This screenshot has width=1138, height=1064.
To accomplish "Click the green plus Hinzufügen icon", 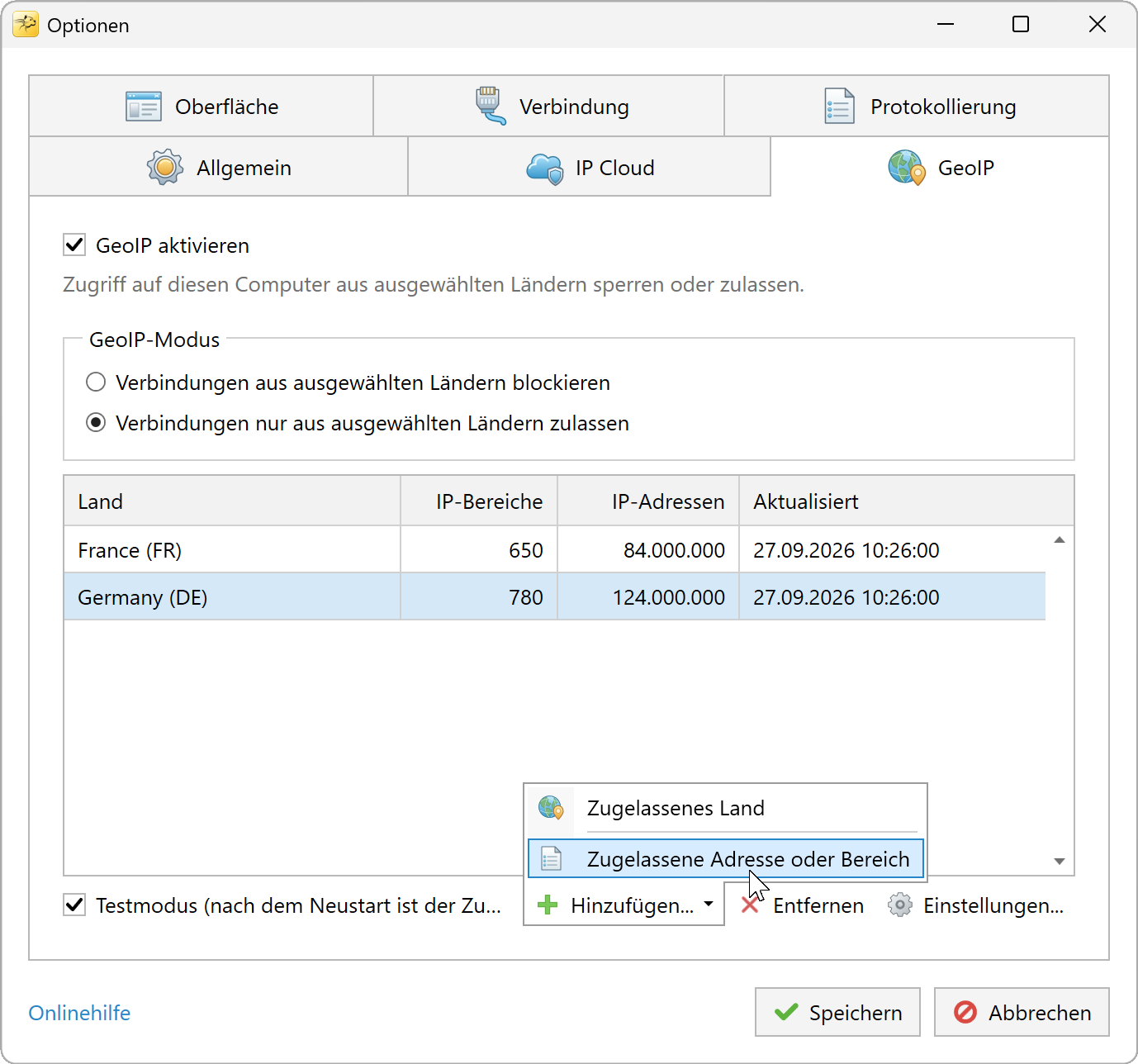I will 548,905.
